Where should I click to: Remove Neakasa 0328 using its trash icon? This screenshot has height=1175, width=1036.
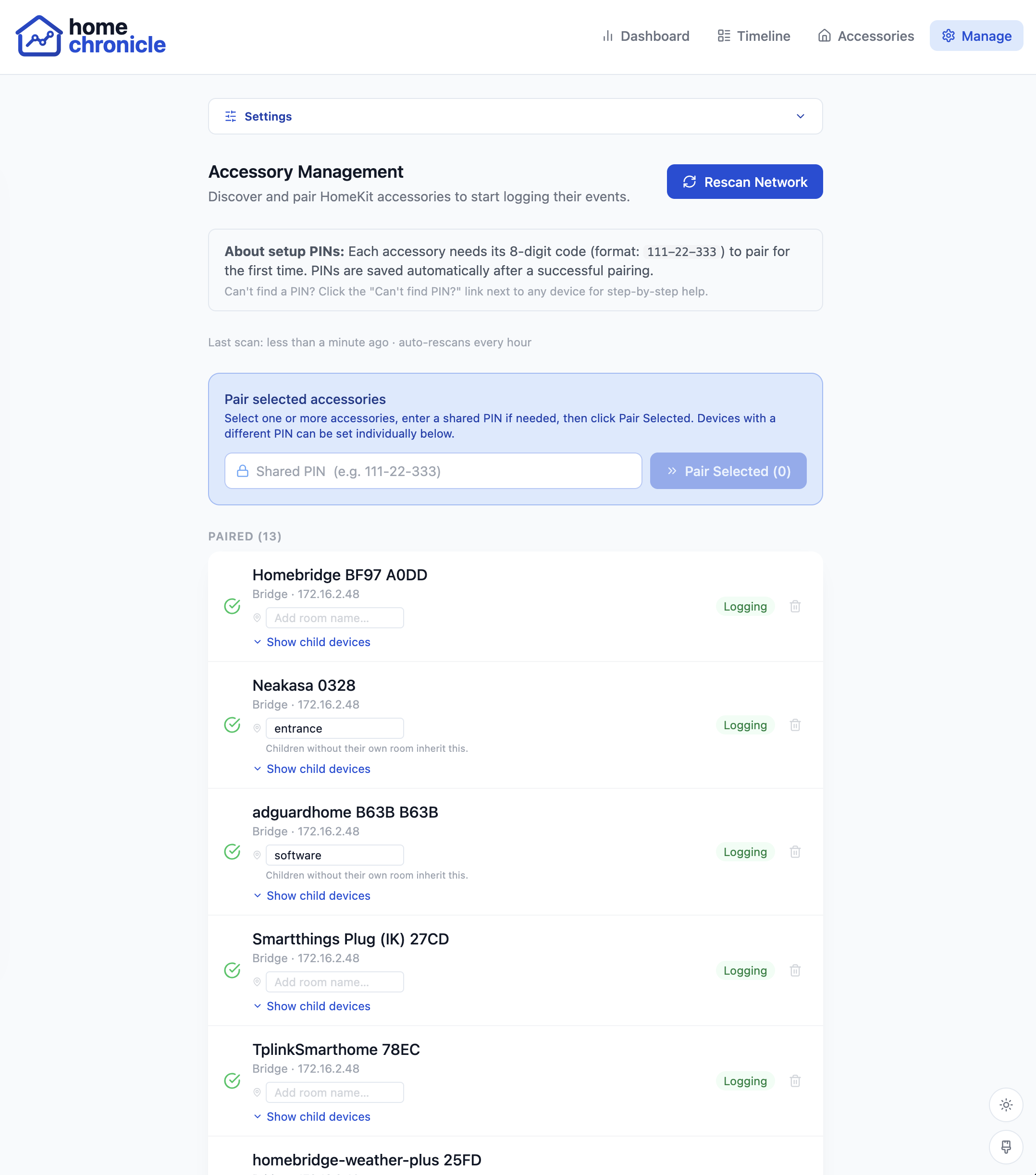click(795, 725)
